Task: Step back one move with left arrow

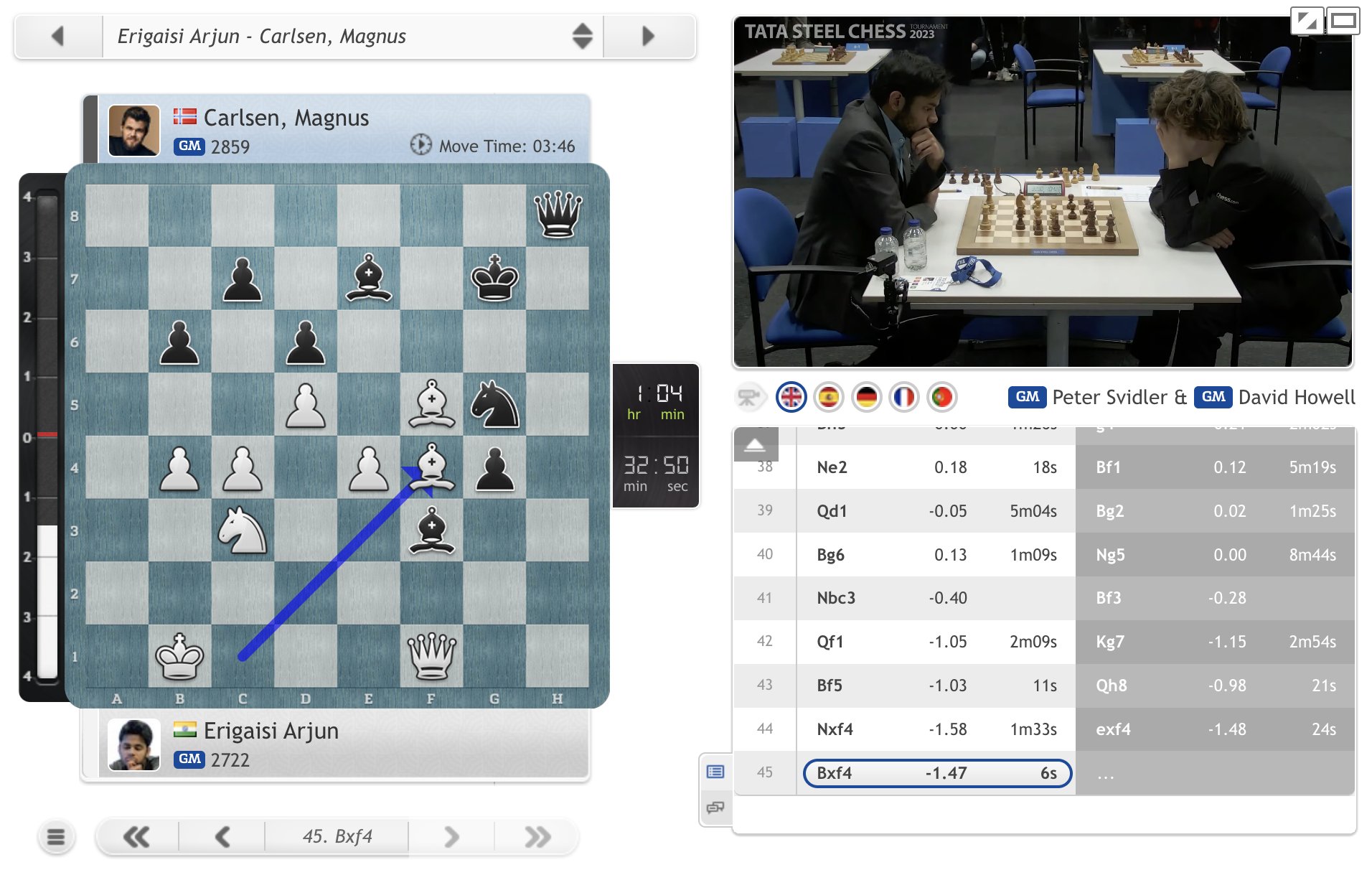Action: (222, 836)
